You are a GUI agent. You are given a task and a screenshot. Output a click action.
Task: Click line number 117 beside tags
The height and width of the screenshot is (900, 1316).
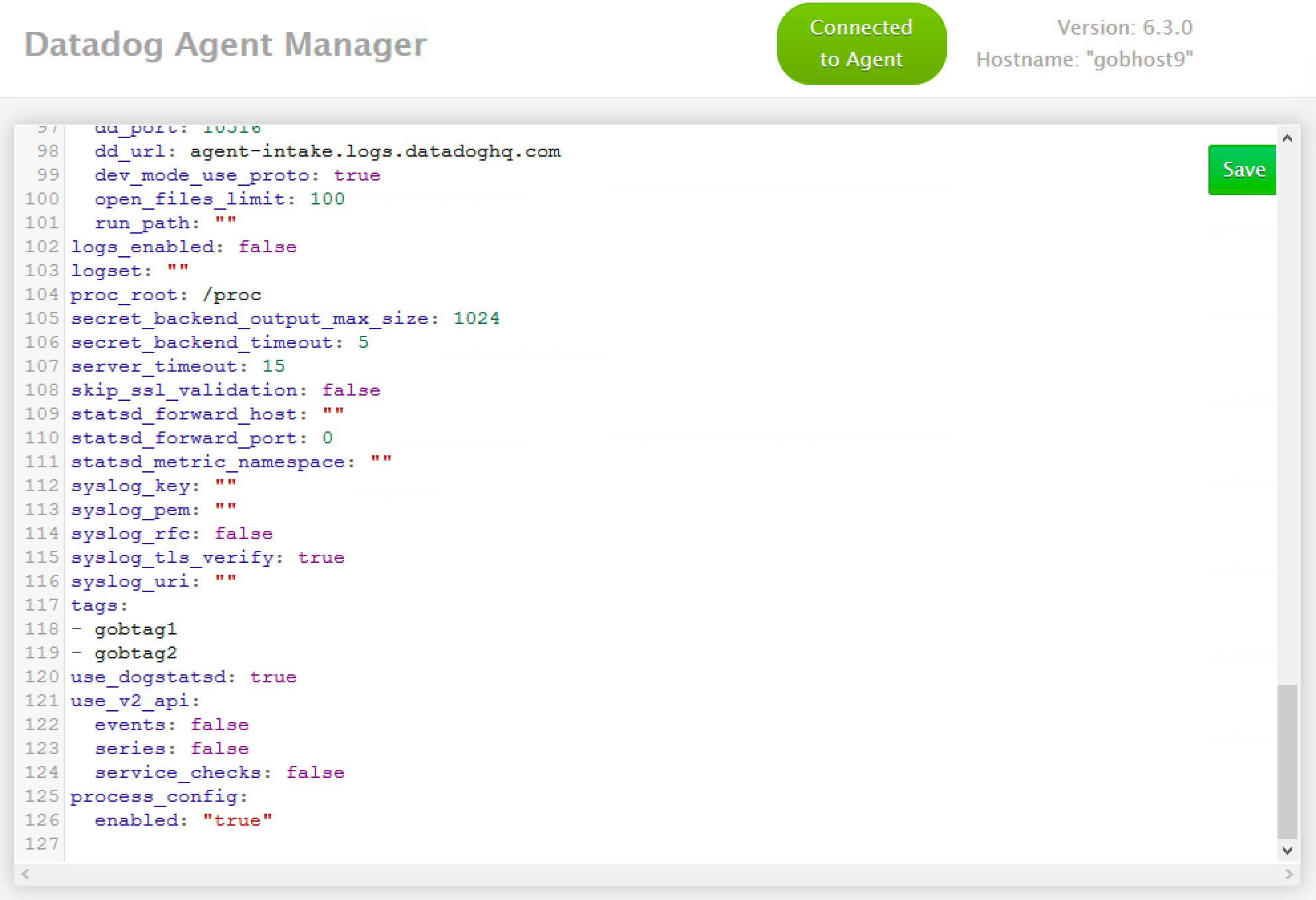click(x=41, y=605)
